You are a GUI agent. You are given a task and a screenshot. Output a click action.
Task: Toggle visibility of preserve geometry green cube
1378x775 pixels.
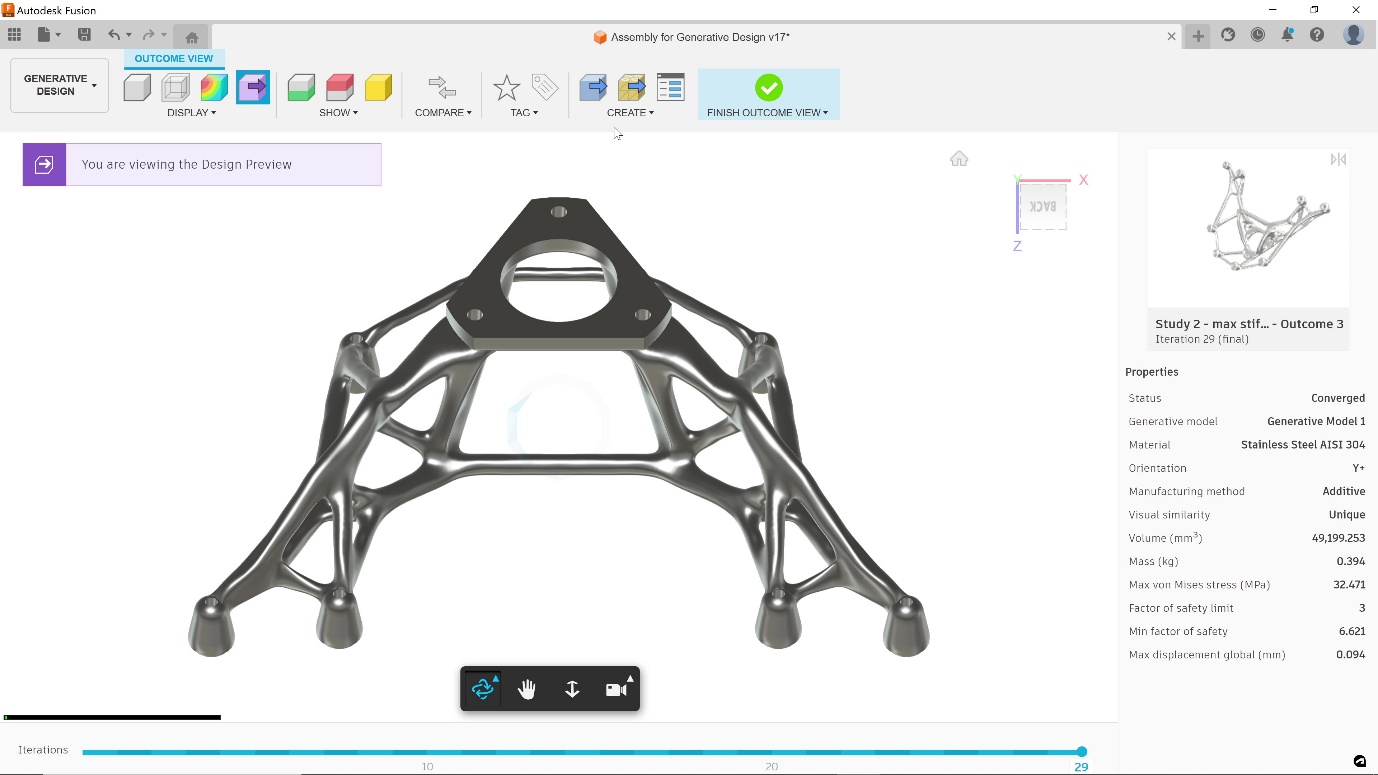[x=301, y=88]
